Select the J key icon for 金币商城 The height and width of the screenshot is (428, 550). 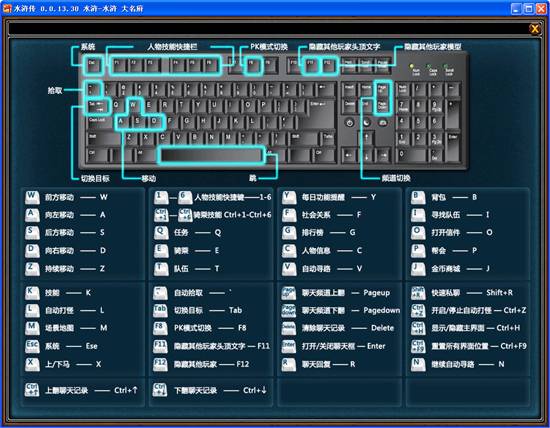click(x=418, y=269)
